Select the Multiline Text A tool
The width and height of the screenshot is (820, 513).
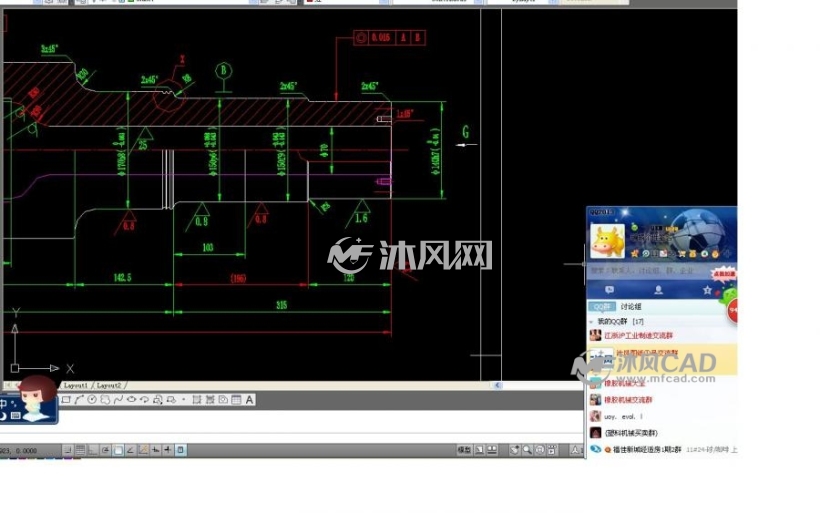(x=249, y=400)
